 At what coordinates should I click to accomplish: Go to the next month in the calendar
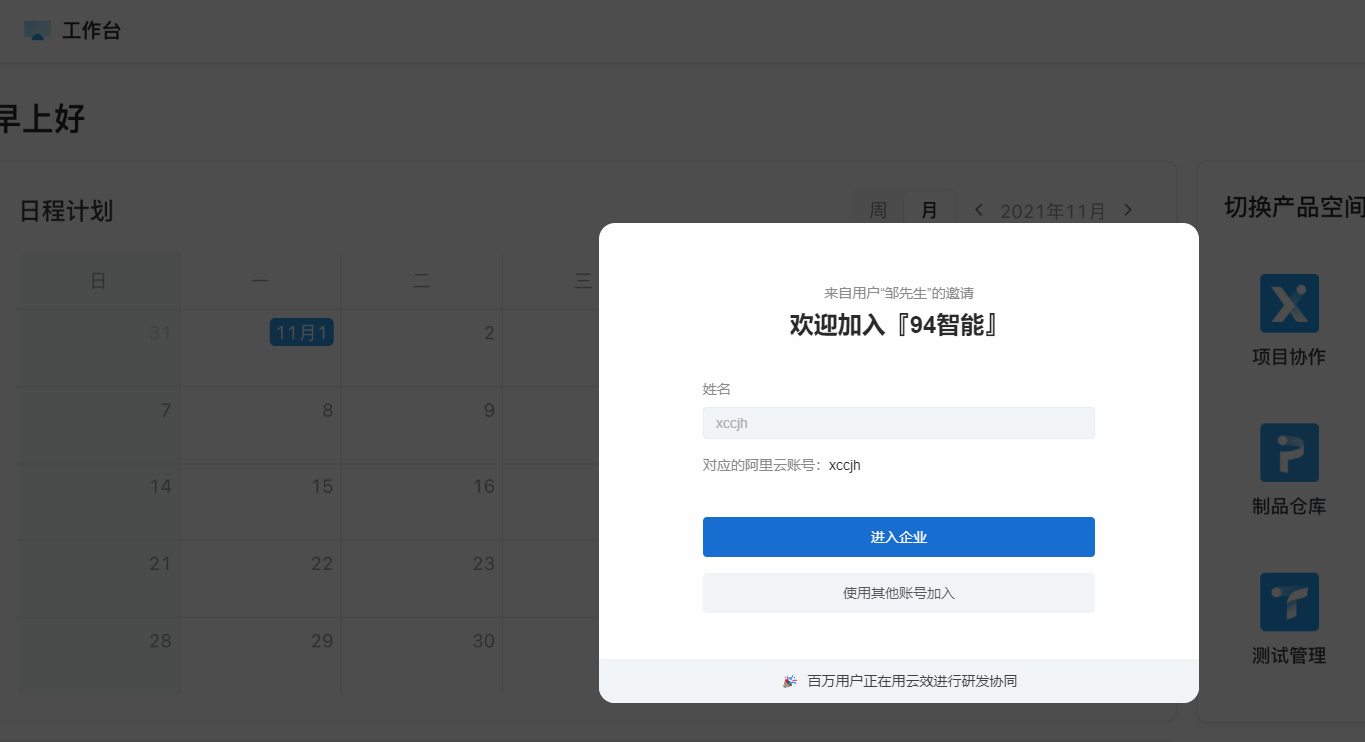(x=1128, y=210)
